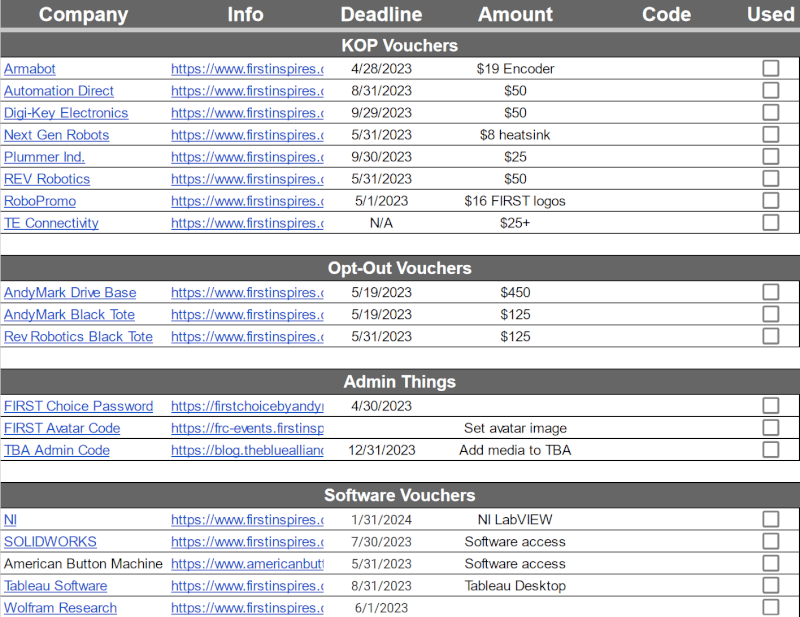This screenshot has height=617, width=800.
Task: Visit the americanbutton info URL
Action: click(247, 564)
